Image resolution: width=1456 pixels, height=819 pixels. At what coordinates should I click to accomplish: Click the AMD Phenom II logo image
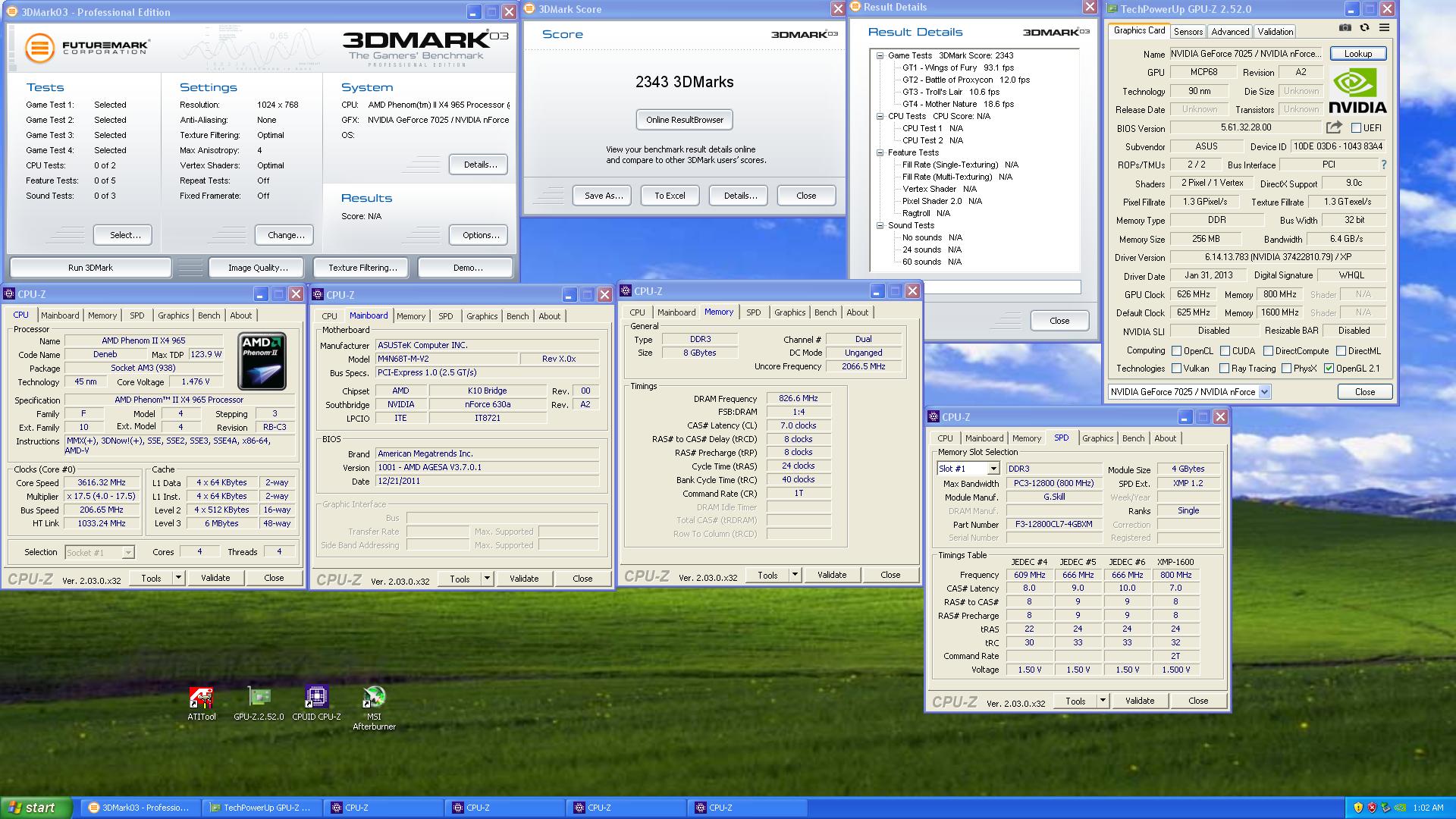(x=262, y=361)
